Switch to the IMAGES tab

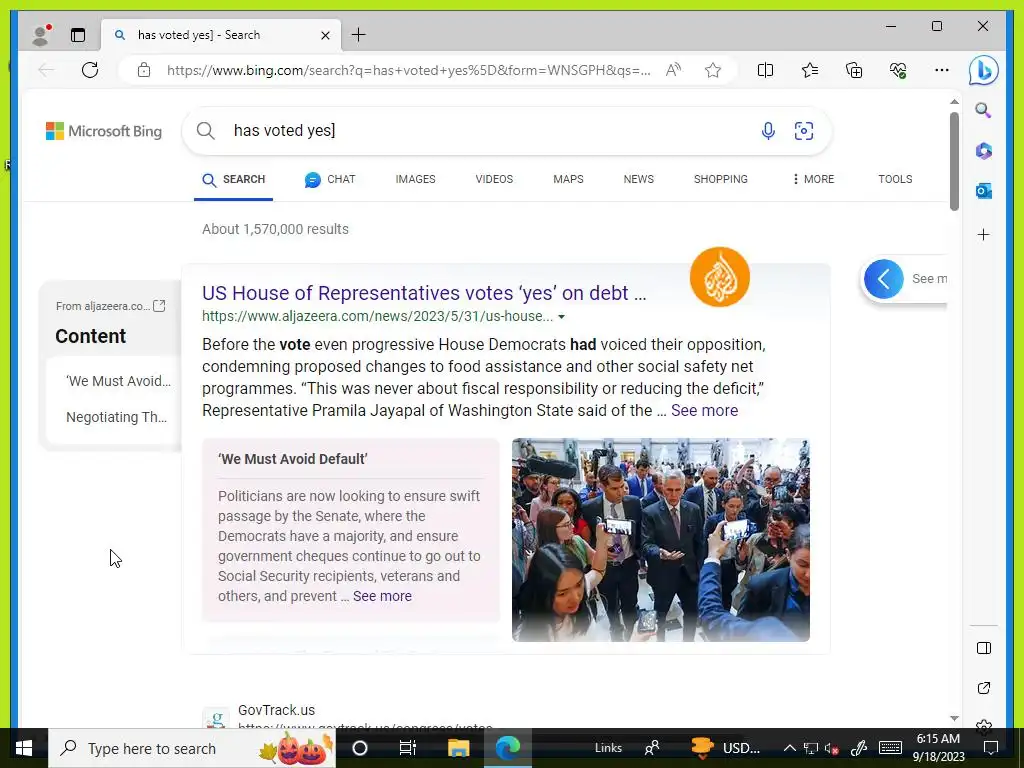[x=415, y=180]
